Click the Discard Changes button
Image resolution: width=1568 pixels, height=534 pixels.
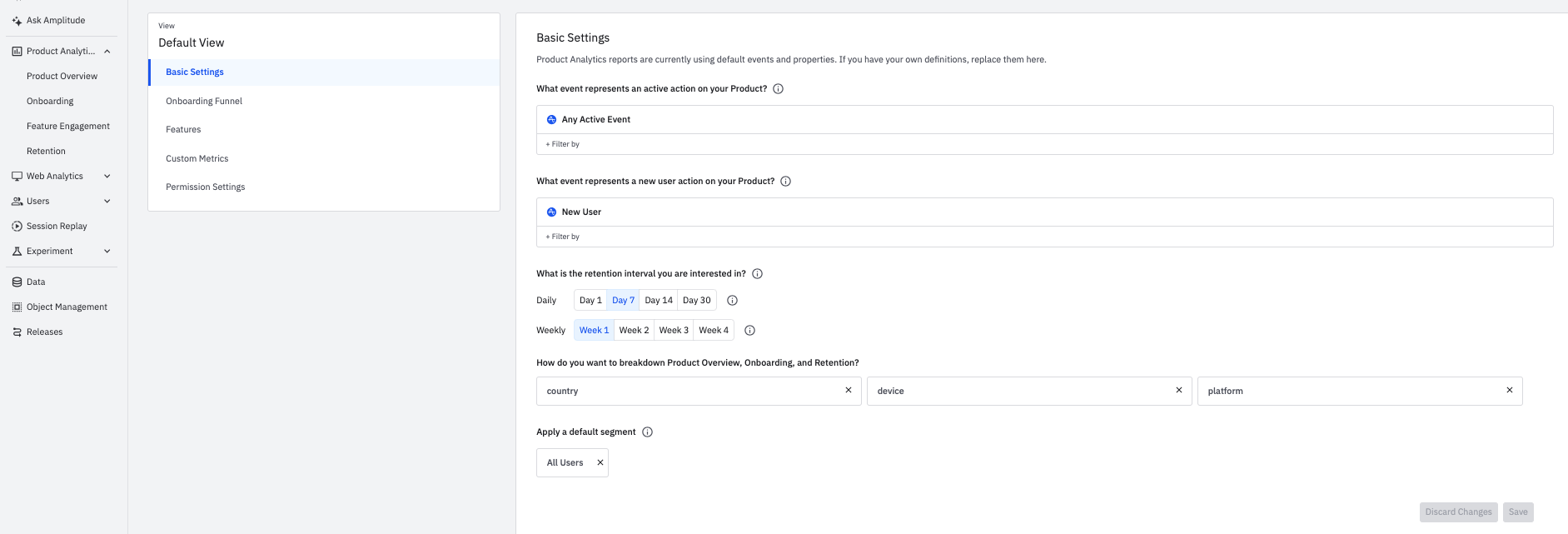[1458, 512]
